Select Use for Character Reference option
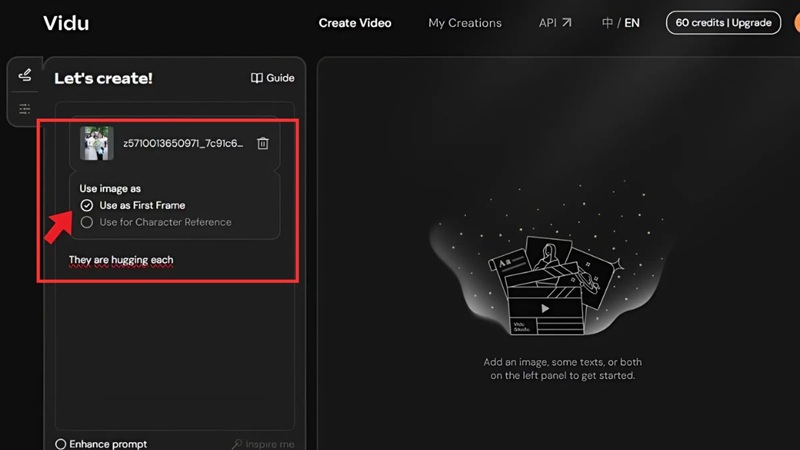 click(x=88, y=222)
